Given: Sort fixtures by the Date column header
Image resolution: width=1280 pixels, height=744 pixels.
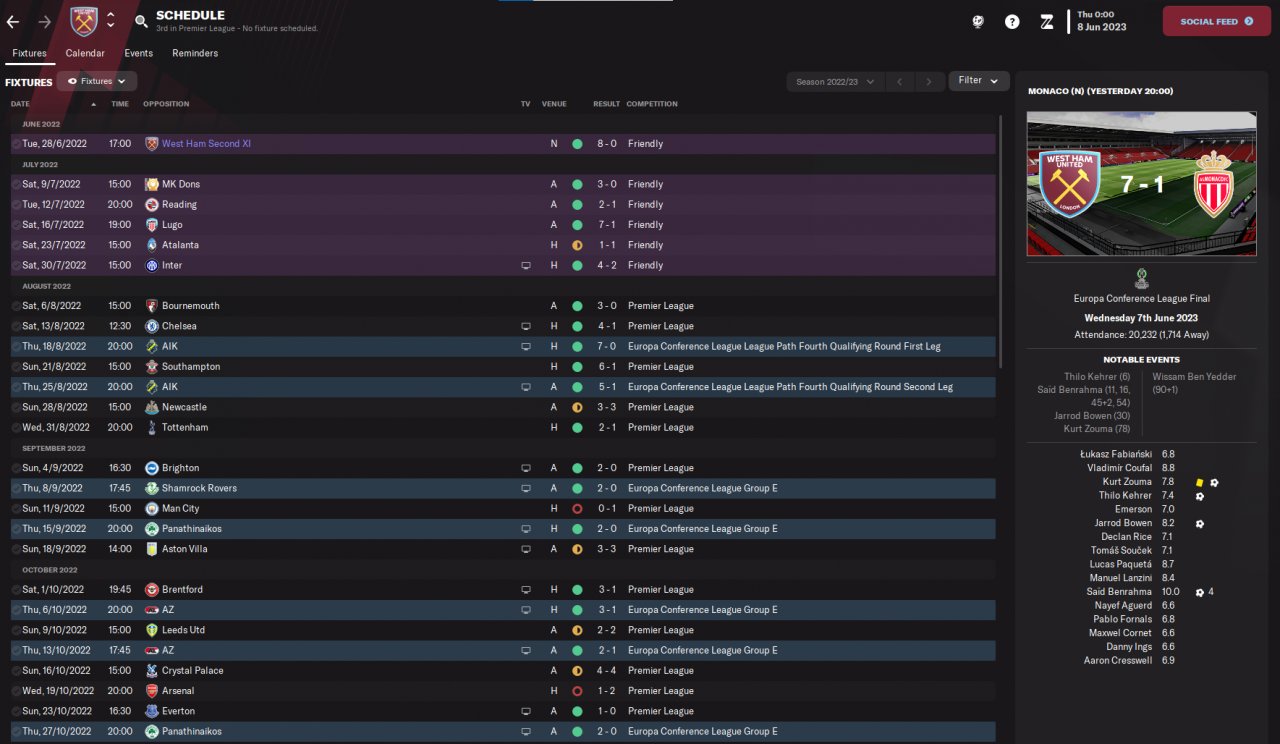Looking at the screenshot, I should [20, 104].
